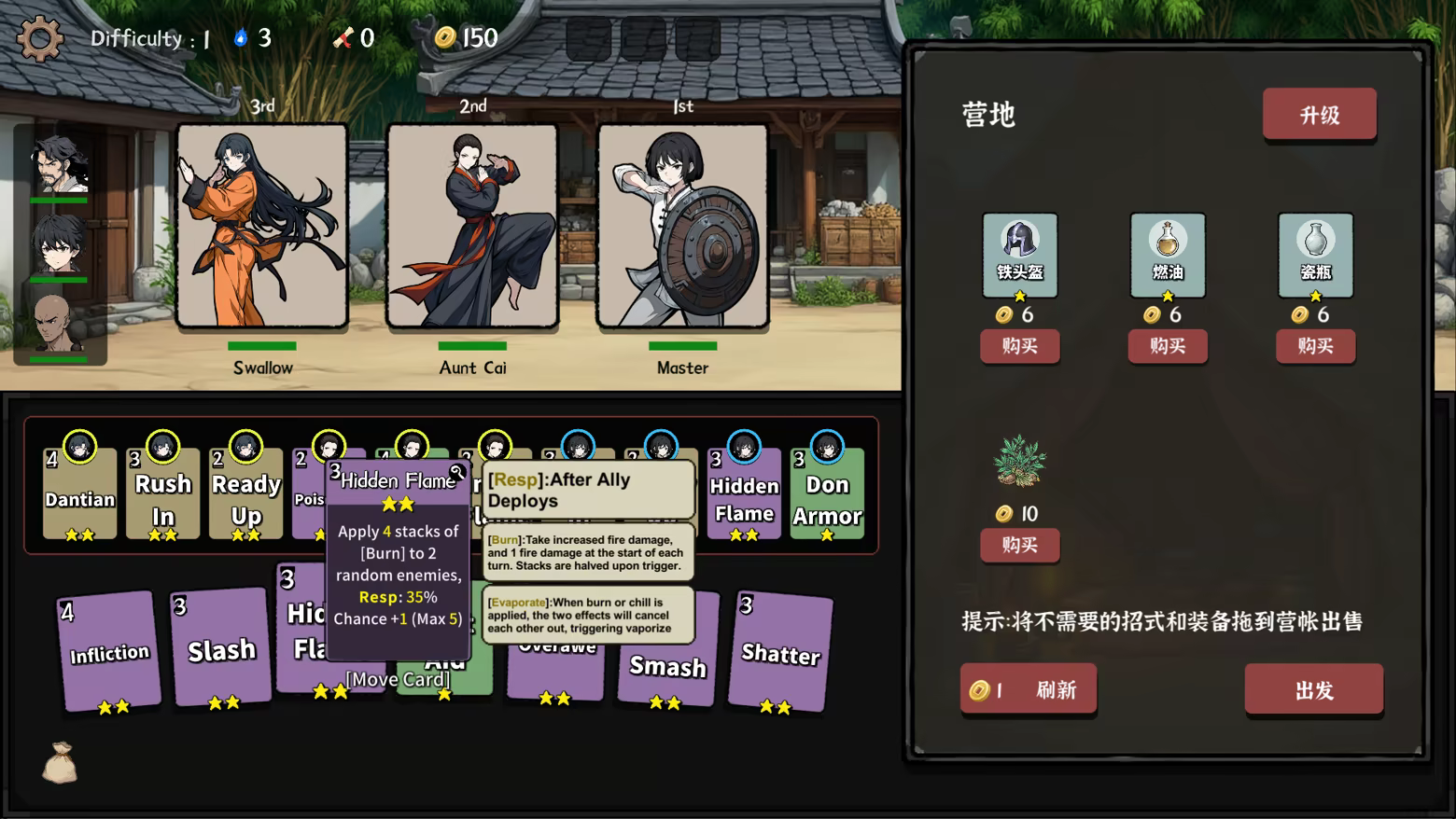
Task: Click the 出发 depart button
Action: coord(1313,689)
